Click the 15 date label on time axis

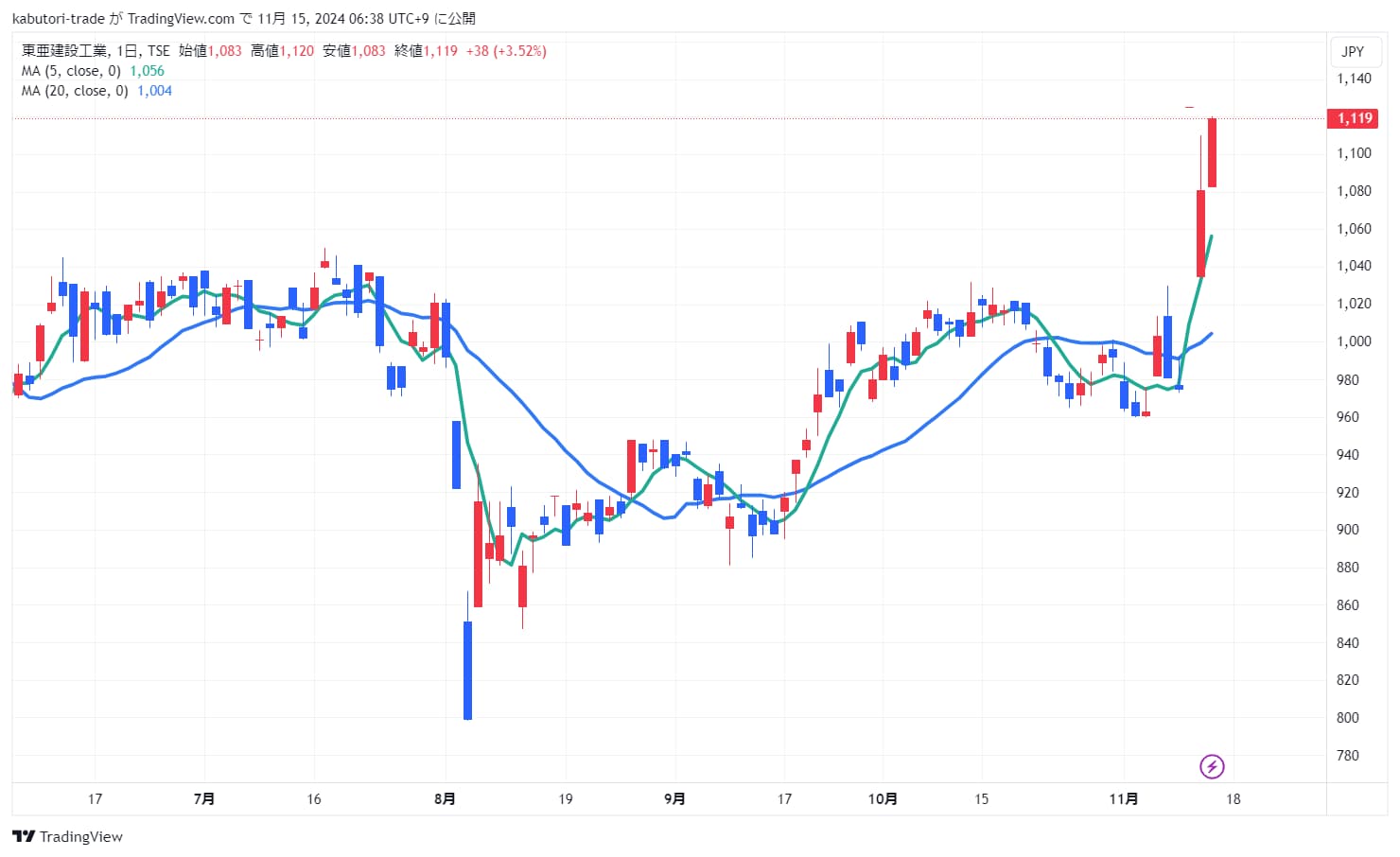click(981, 799)
